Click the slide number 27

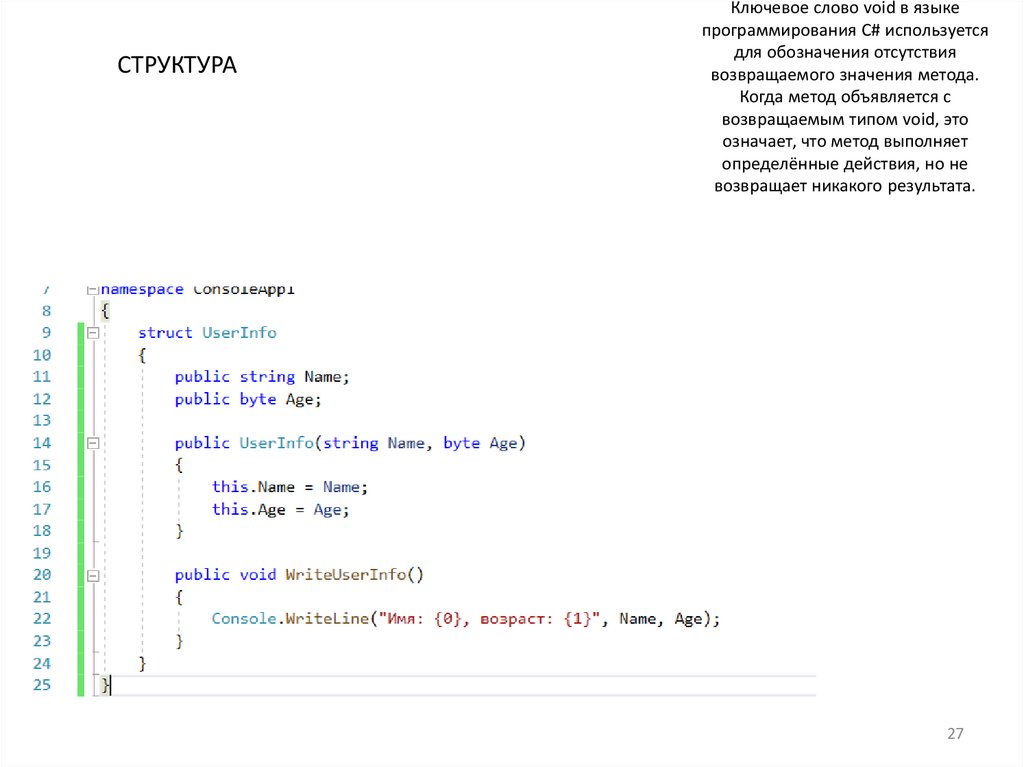click(954, 735)
